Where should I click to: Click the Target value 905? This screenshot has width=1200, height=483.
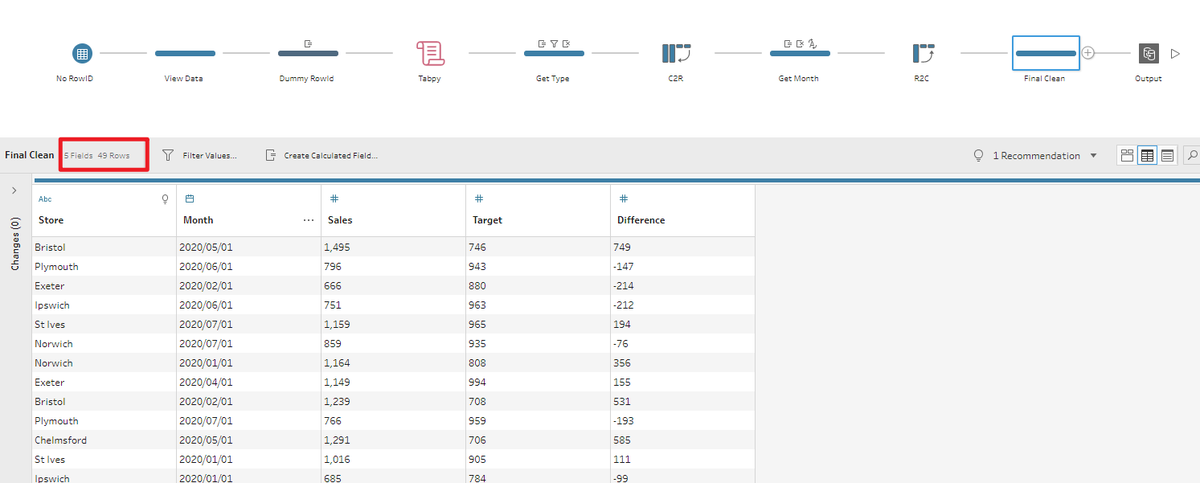(538, 460)
